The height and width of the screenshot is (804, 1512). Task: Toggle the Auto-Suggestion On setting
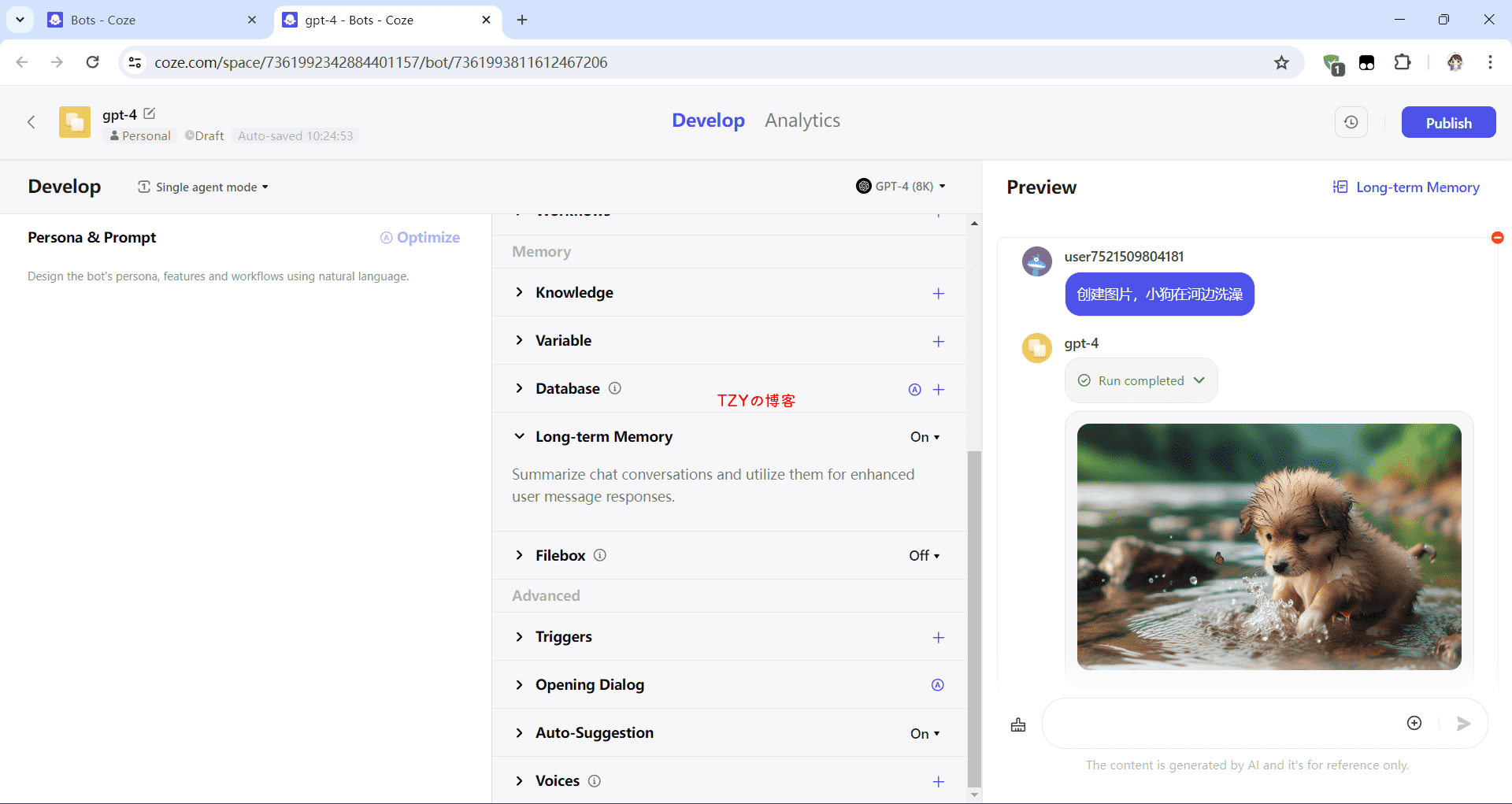(x=925, y=734)
